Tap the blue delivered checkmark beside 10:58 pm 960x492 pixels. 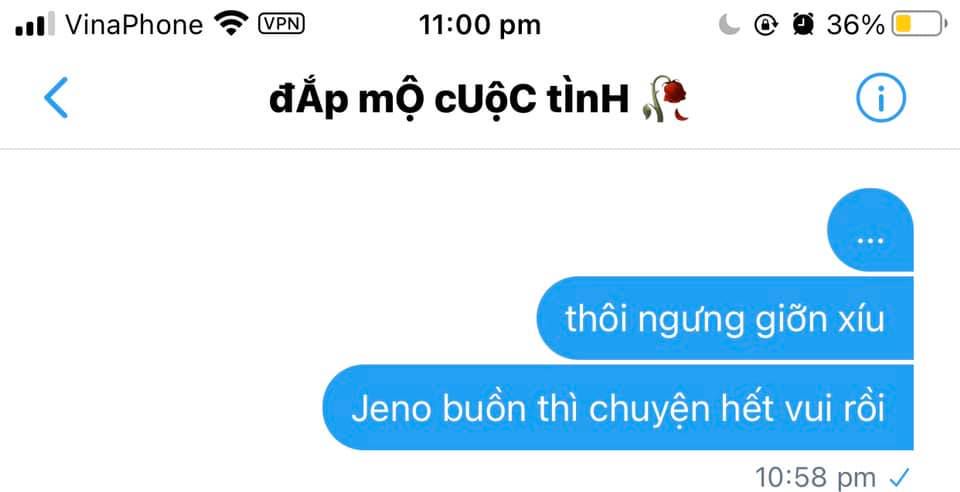(x=900, y=476)
